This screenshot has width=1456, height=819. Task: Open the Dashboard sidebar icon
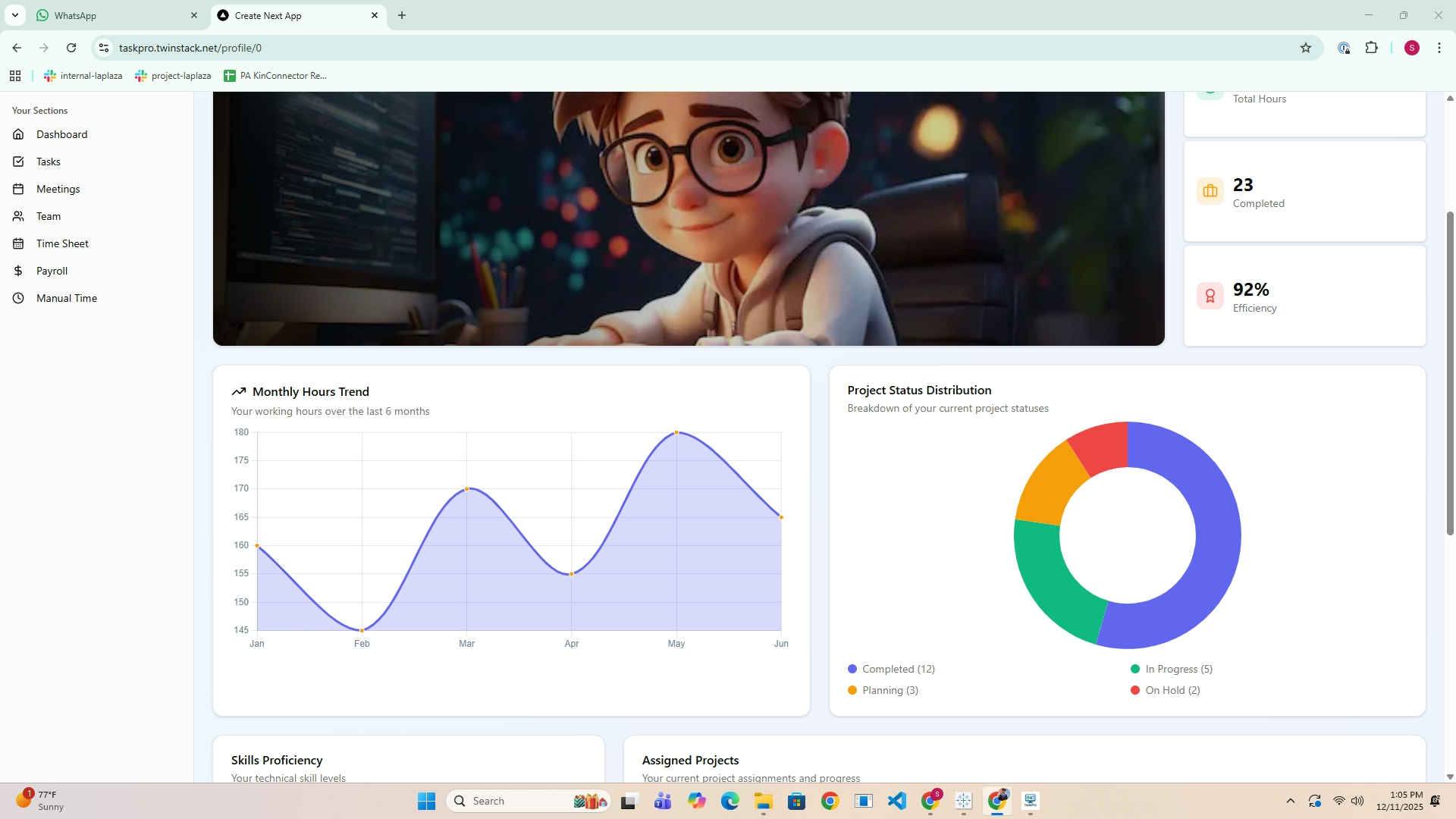pyautogui.click(x=18, y=134)
